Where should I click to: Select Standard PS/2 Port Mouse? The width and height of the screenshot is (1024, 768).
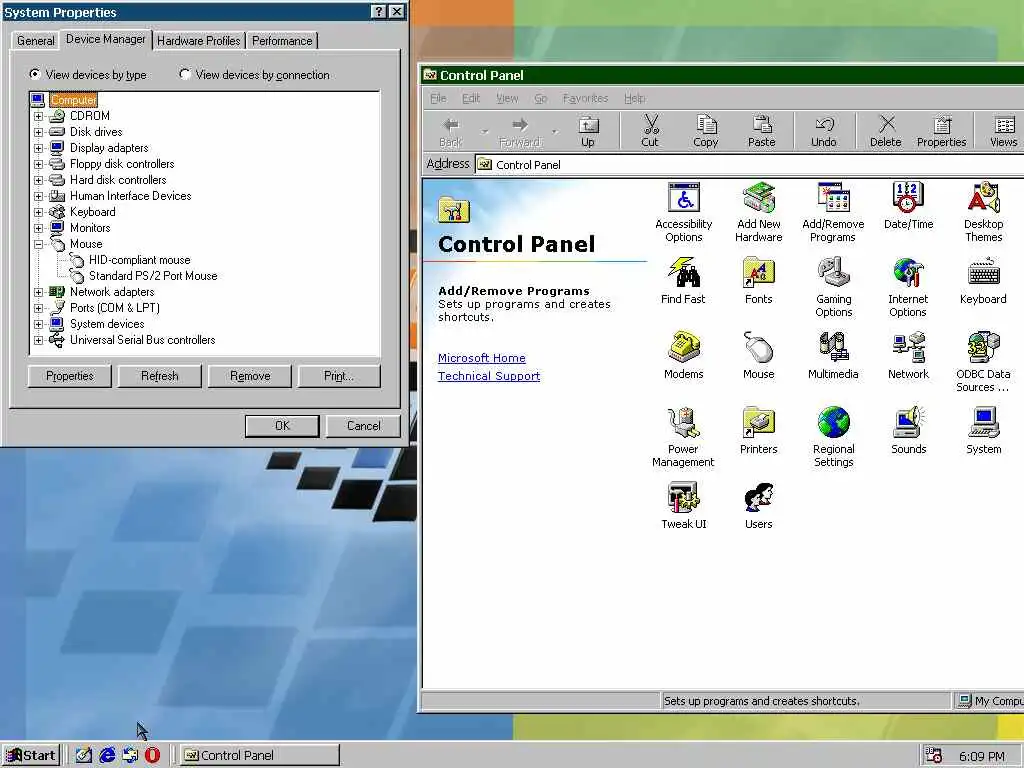coord(153,276)
